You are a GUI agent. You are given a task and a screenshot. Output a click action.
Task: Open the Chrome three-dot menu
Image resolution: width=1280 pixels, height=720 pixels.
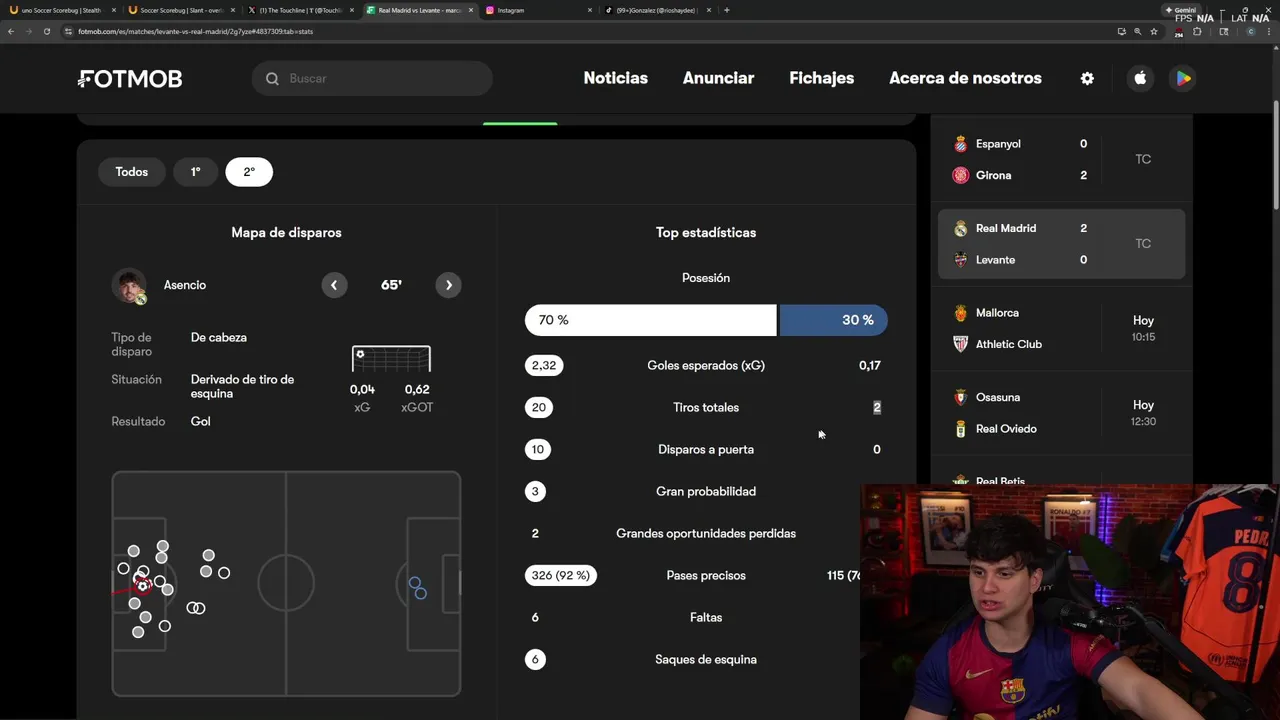[1269, 31]
